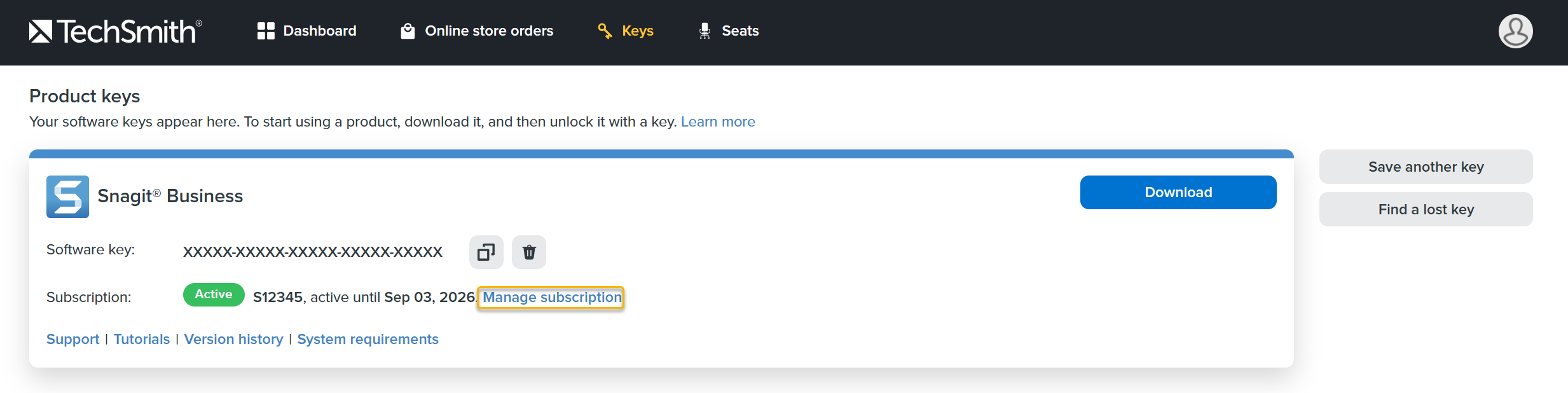
Task: Open Online store orders
Action: click(488, 31)
